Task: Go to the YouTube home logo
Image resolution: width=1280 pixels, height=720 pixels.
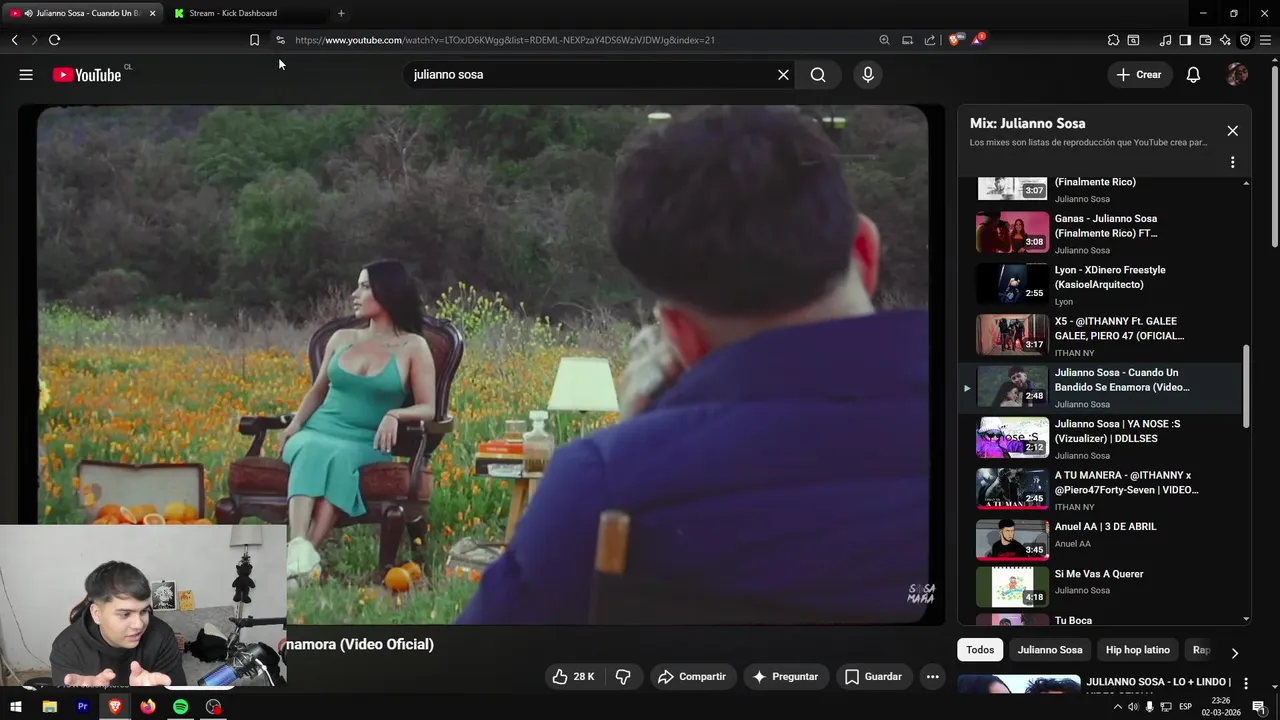Action: [87, 75]
